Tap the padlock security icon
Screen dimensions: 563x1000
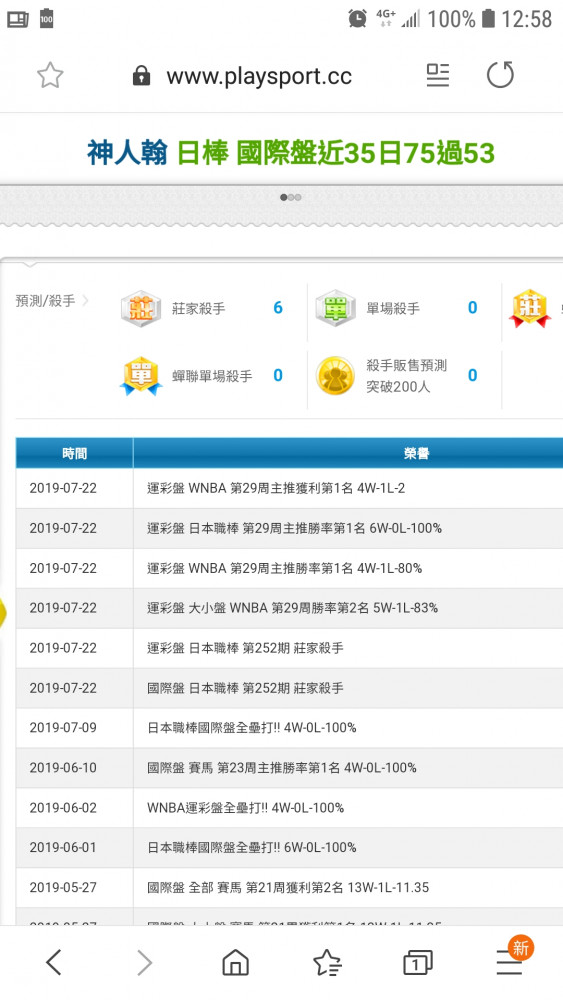click(141, 76)
